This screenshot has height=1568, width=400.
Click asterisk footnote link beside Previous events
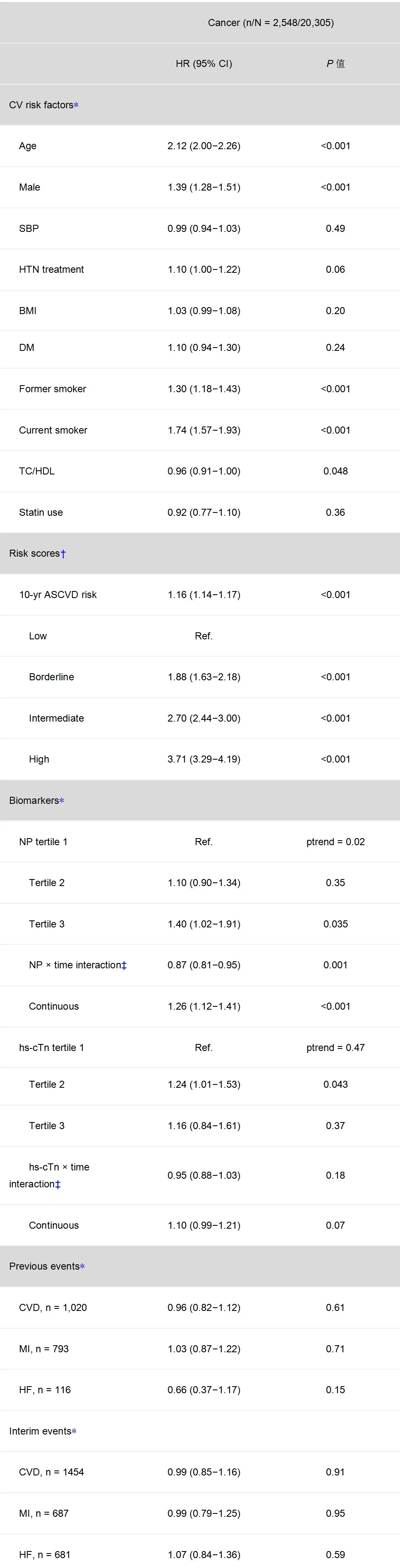point(82,1267)
